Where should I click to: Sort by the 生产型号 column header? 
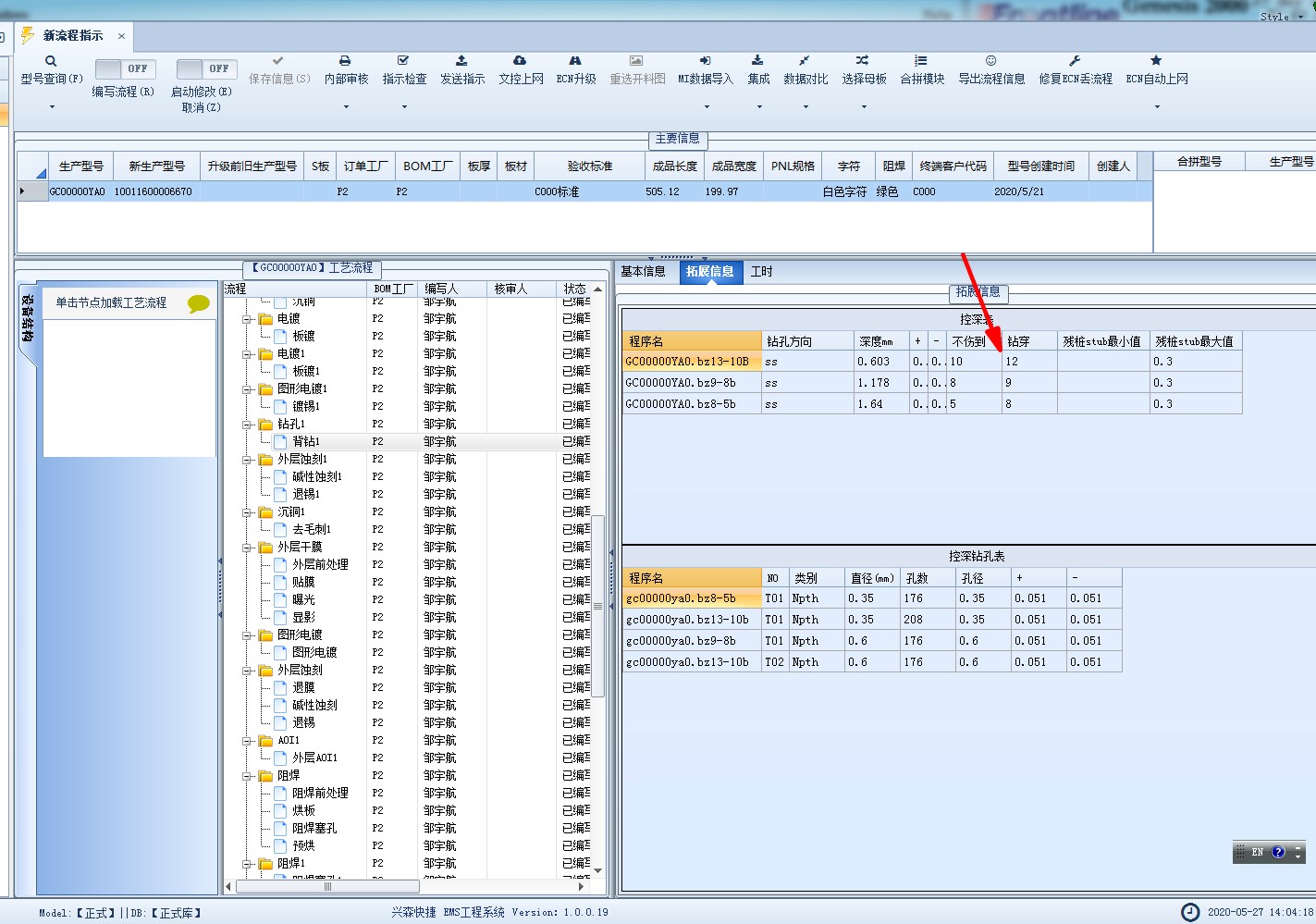pyautogui.click(x=80, y=166)
